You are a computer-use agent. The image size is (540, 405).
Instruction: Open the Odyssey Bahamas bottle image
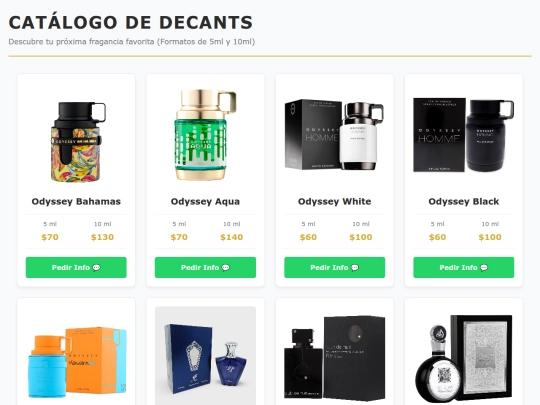[76, 136]
